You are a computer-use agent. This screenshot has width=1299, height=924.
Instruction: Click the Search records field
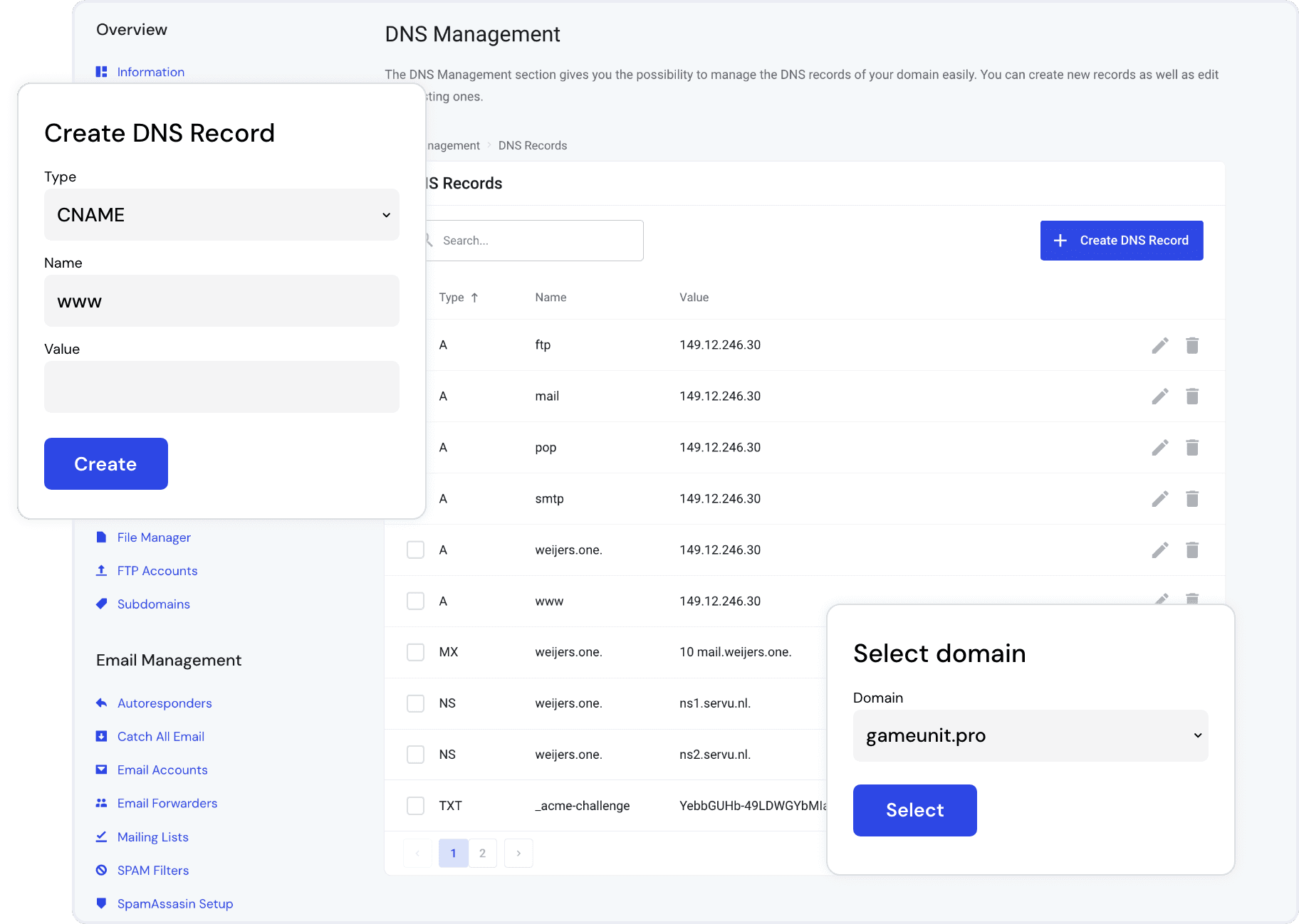(x=534, y=241)
